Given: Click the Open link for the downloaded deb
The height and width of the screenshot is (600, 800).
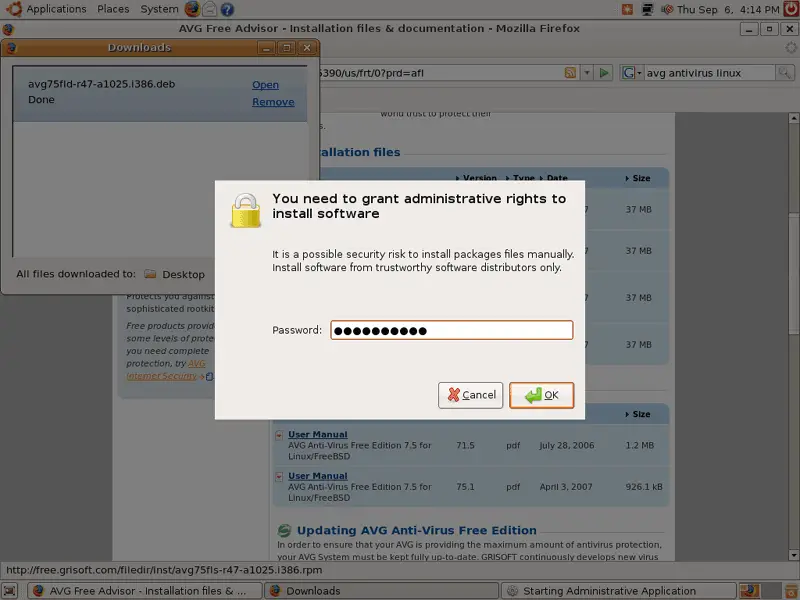Looking at the screenshot, I should (265, 85).
